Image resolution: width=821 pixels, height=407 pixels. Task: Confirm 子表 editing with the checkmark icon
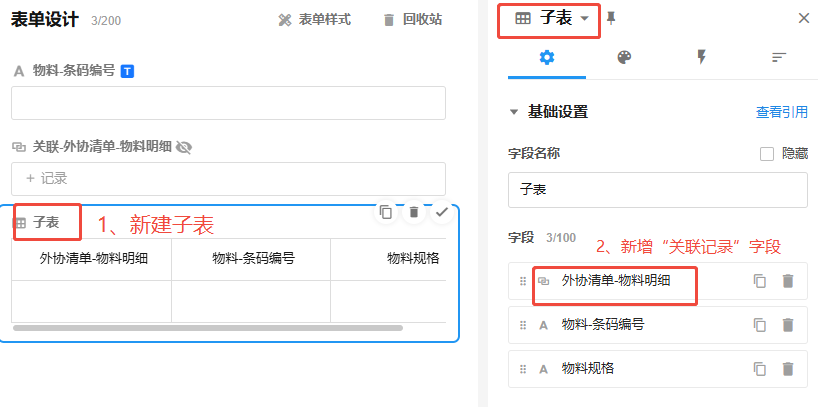[441, 212]
